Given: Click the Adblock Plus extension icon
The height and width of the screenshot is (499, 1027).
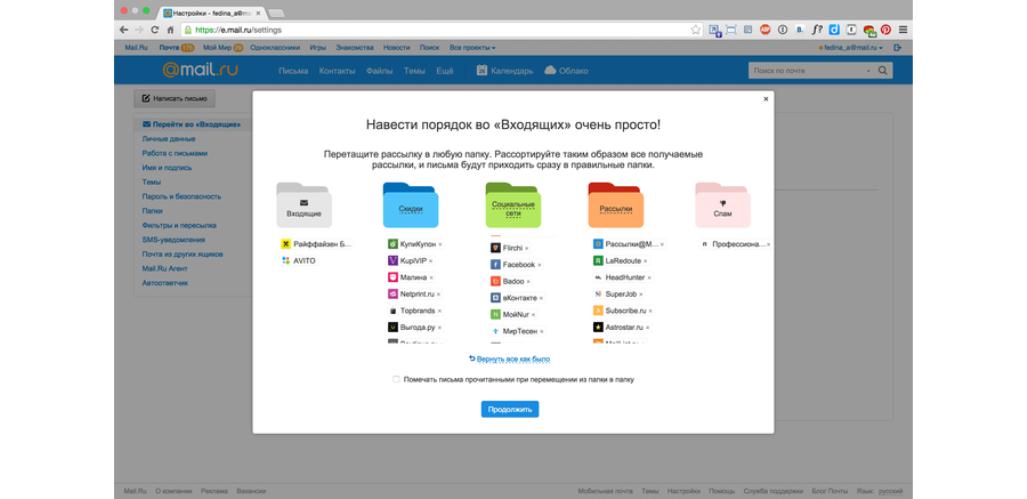Looking at the screenshot, I should pos(765,30).
